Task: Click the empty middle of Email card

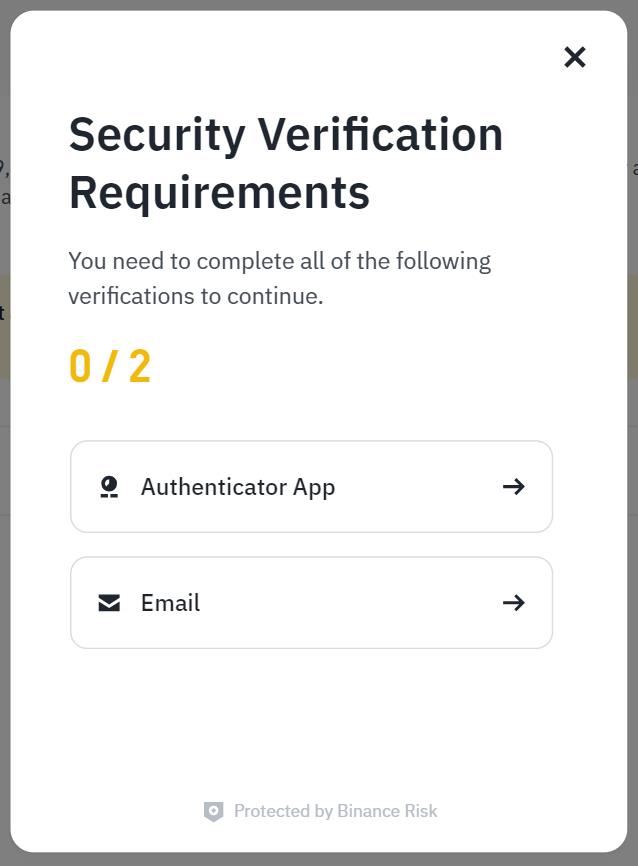Action: [350, 603]
